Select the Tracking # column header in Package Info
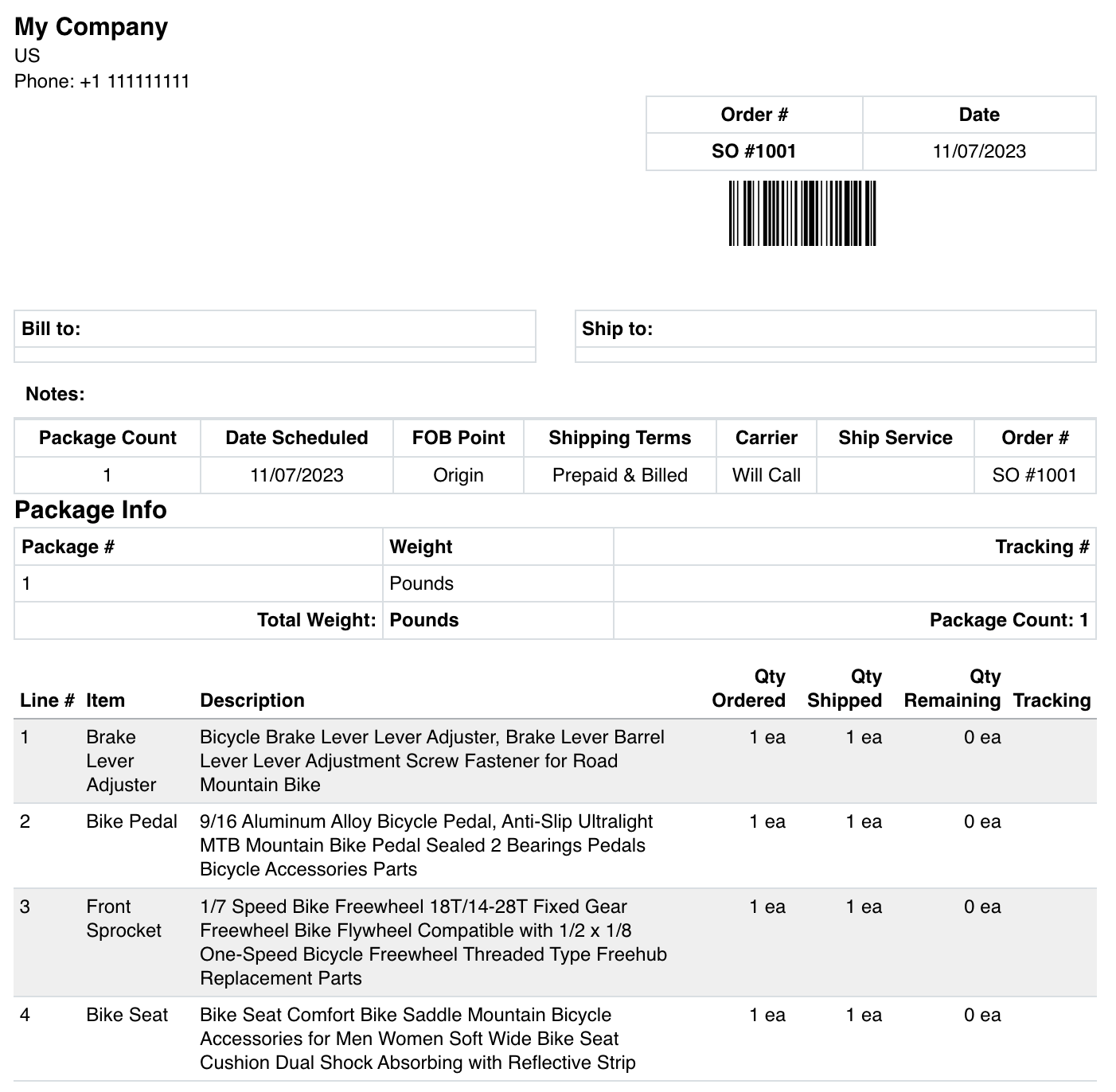This screenshot has height=1092, width=1116. (x=1042, y=547)
